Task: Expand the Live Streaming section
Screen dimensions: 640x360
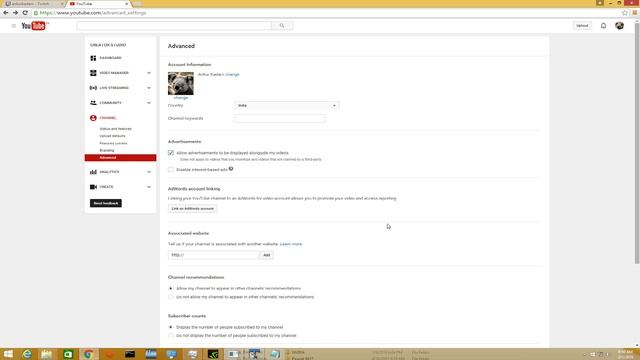Action: click(149, 88)
